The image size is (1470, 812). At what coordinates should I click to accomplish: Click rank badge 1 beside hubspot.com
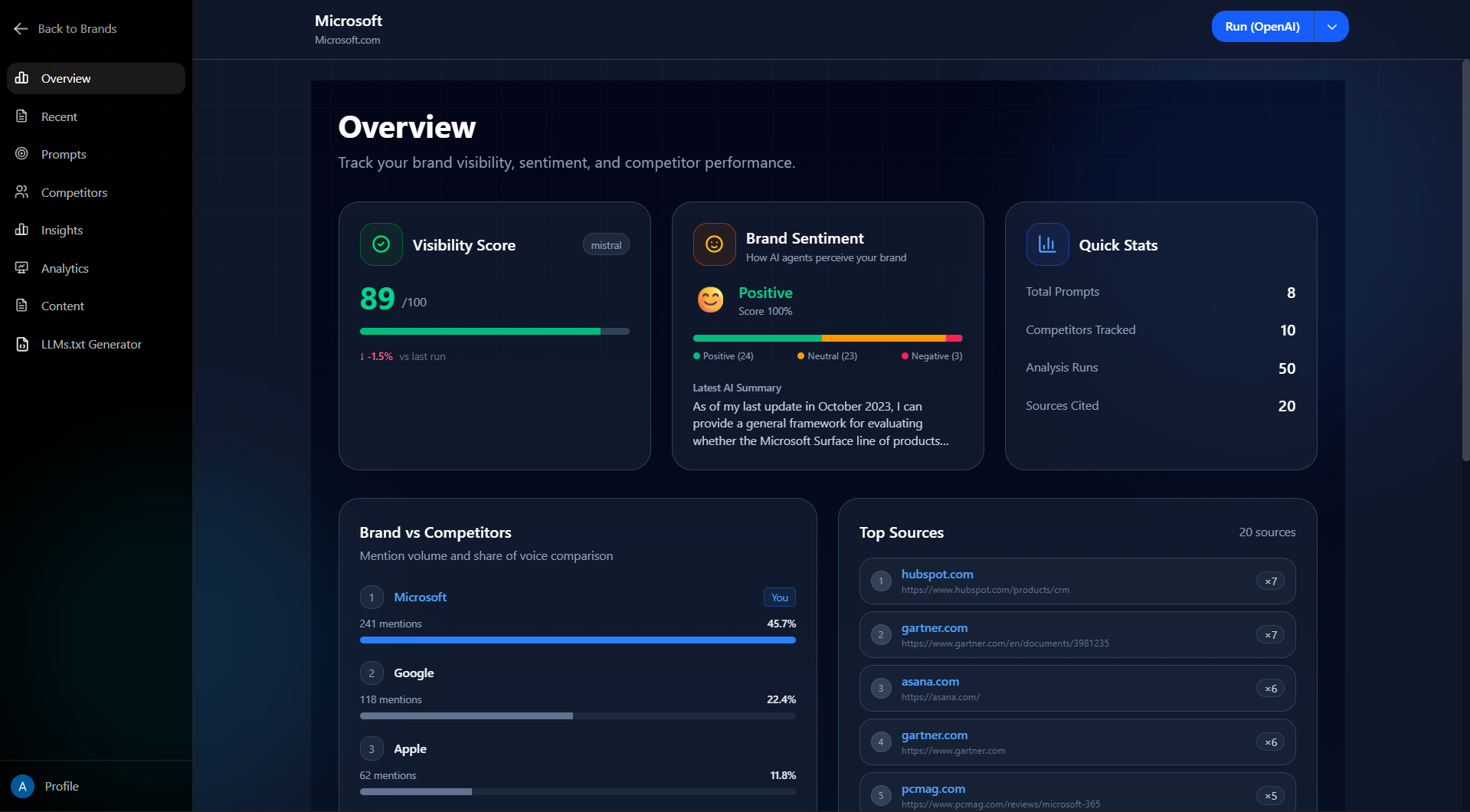[x=881, y=581]
